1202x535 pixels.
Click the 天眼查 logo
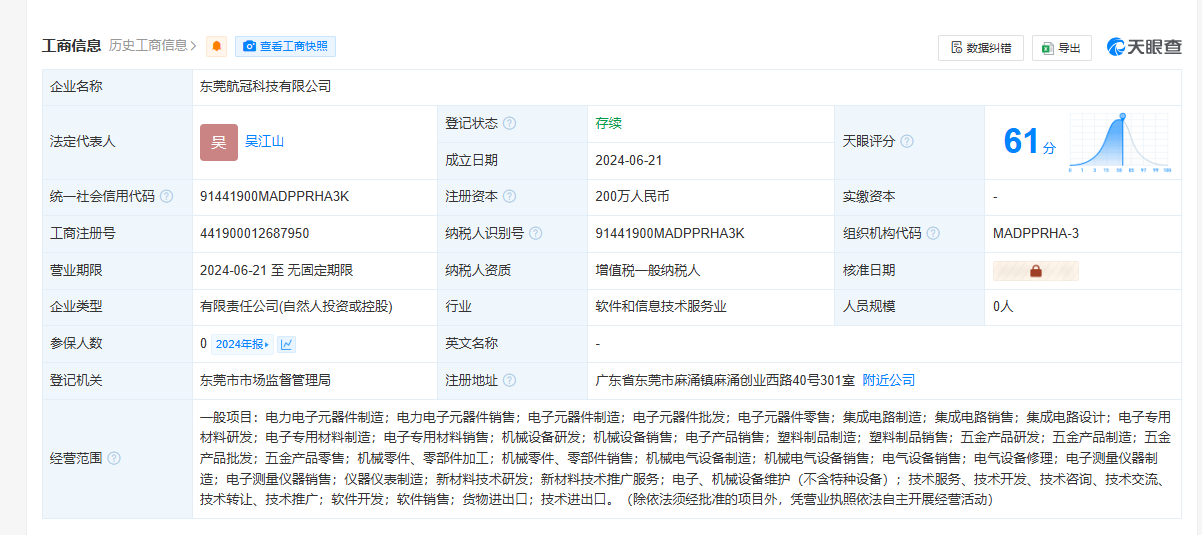click(x=1145, y=47)
